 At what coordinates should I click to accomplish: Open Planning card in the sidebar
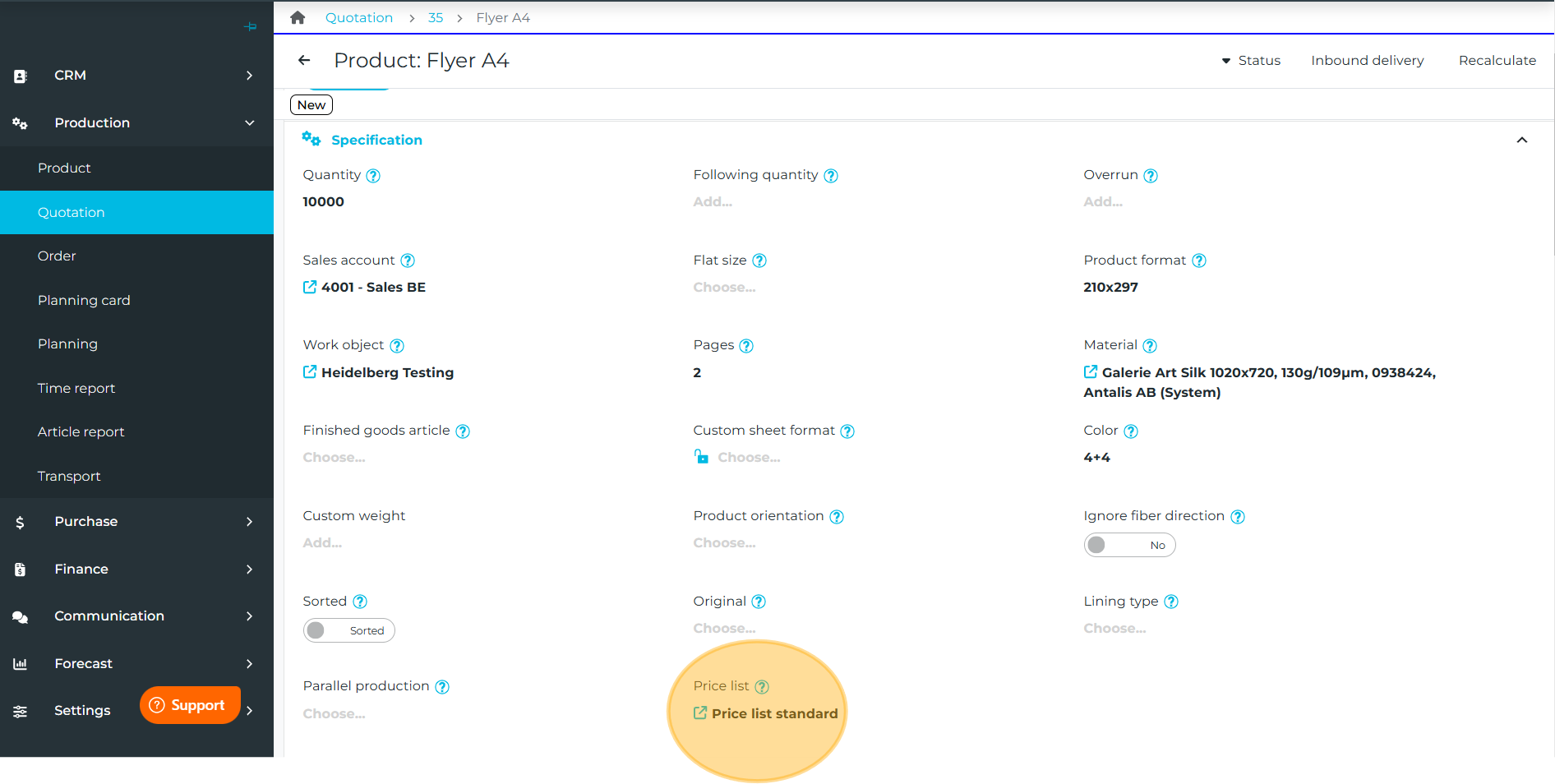[x=84, y=300]
